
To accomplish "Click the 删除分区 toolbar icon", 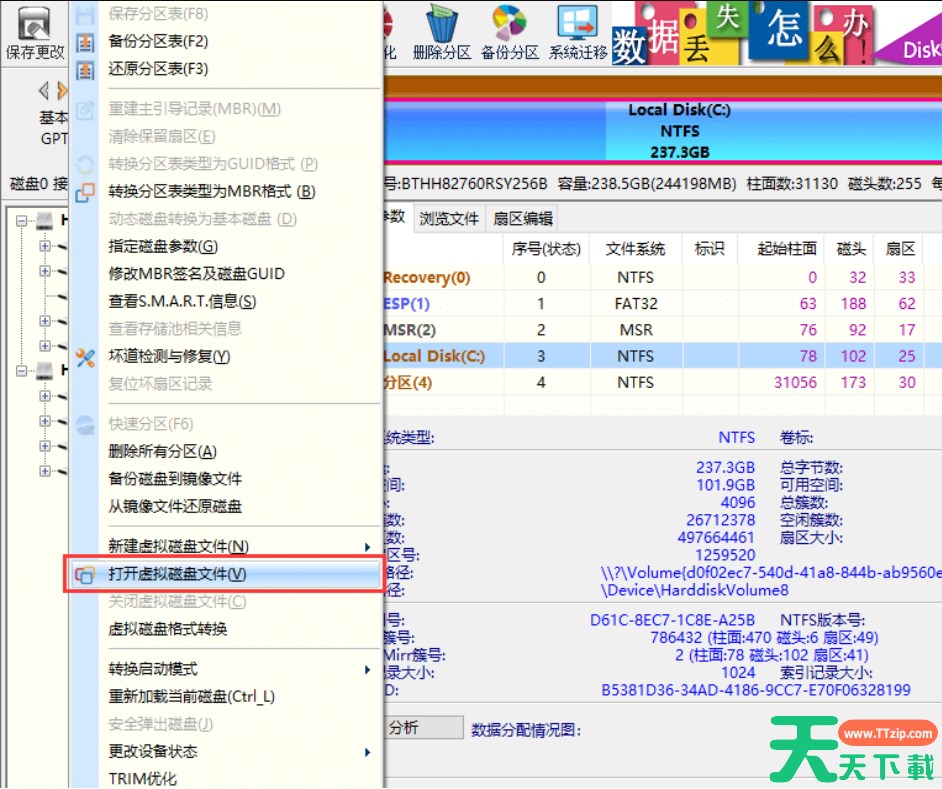I will click(x=441, y=32).
